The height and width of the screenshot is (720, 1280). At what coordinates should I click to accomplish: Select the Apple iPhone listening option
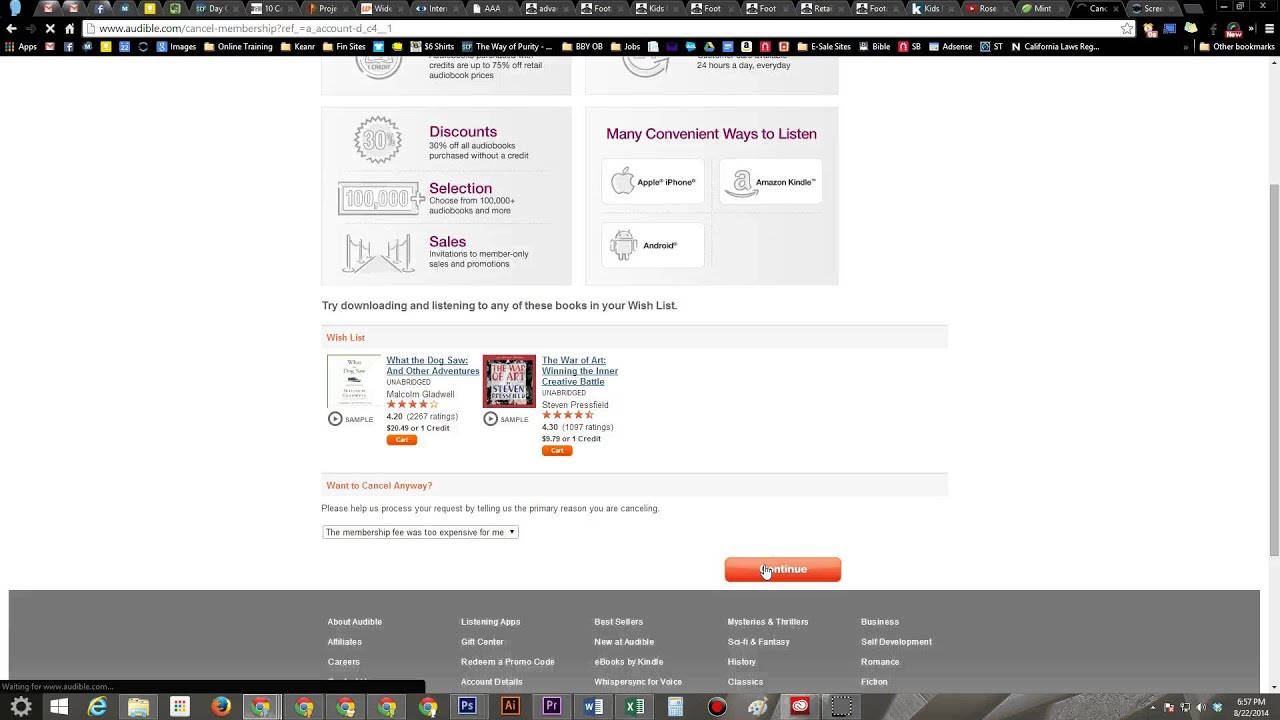point(653,182)
